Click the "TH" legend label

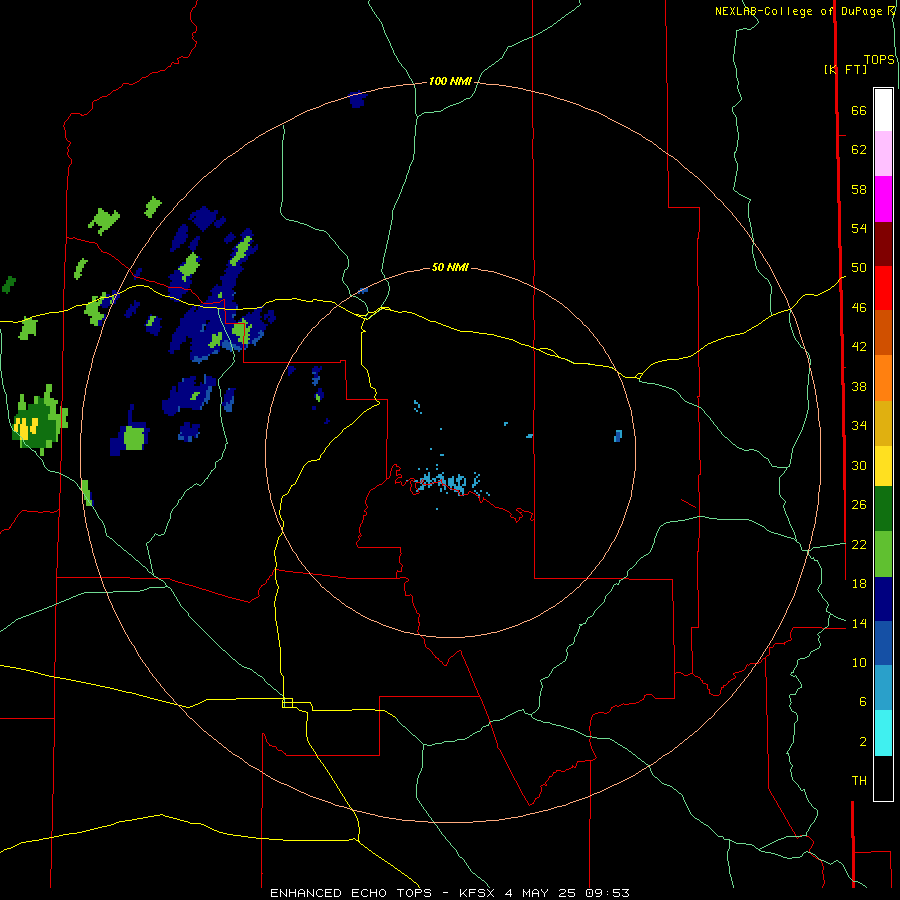tap(859, 781)
